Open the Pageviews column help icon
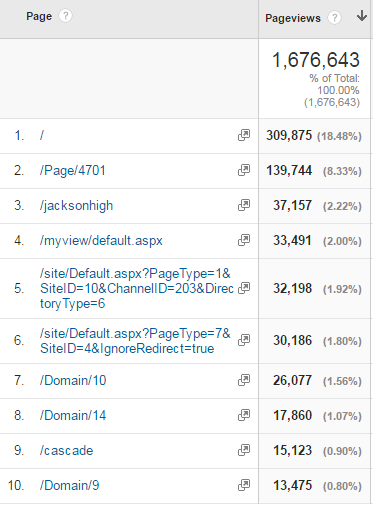373x505 pixels. [334, 18]
